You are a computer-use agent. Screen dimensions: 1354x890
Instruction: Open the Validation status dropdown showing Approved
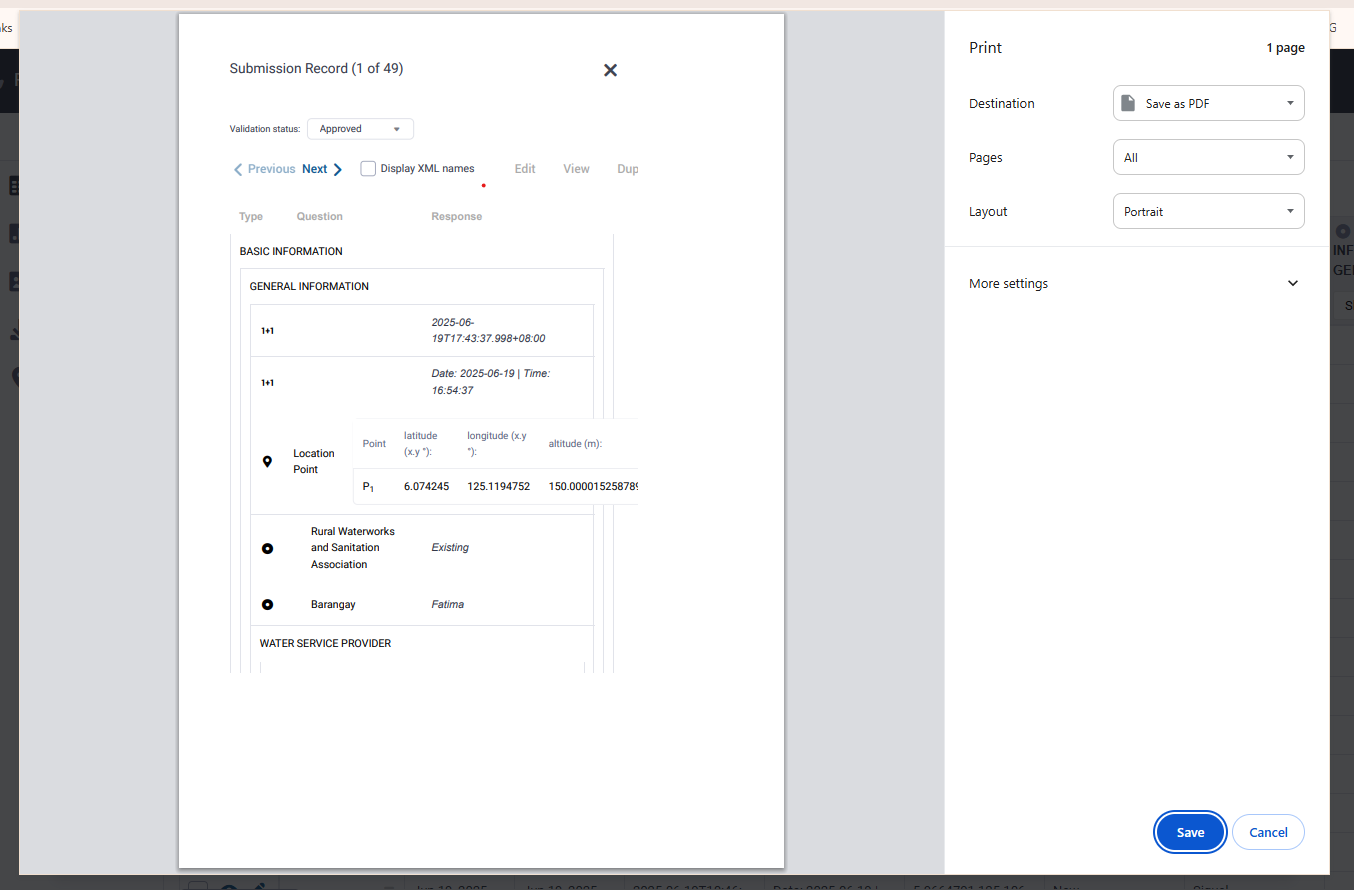click(x=360, y=128)
